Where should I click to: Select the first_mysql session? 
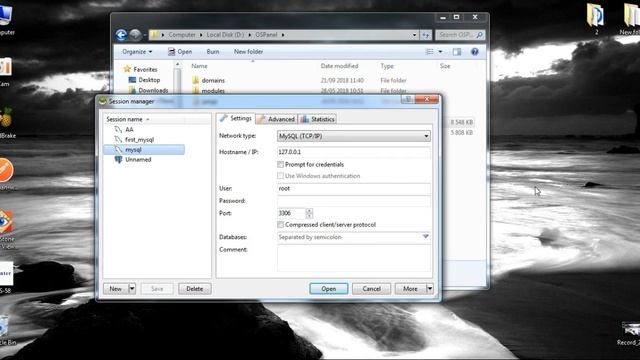point(139,140)
